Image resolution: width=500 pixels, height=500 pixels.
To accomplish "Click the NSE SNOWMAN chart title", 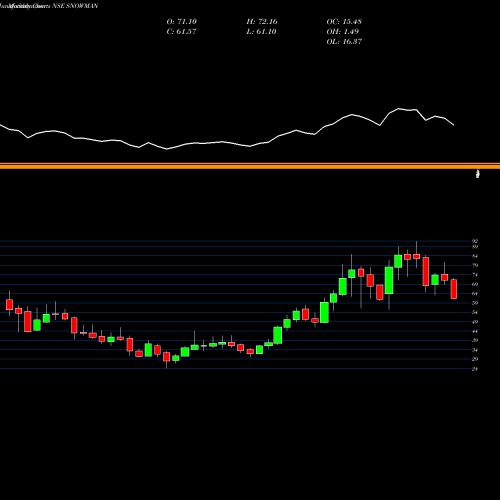I will [x=75, y=6].
